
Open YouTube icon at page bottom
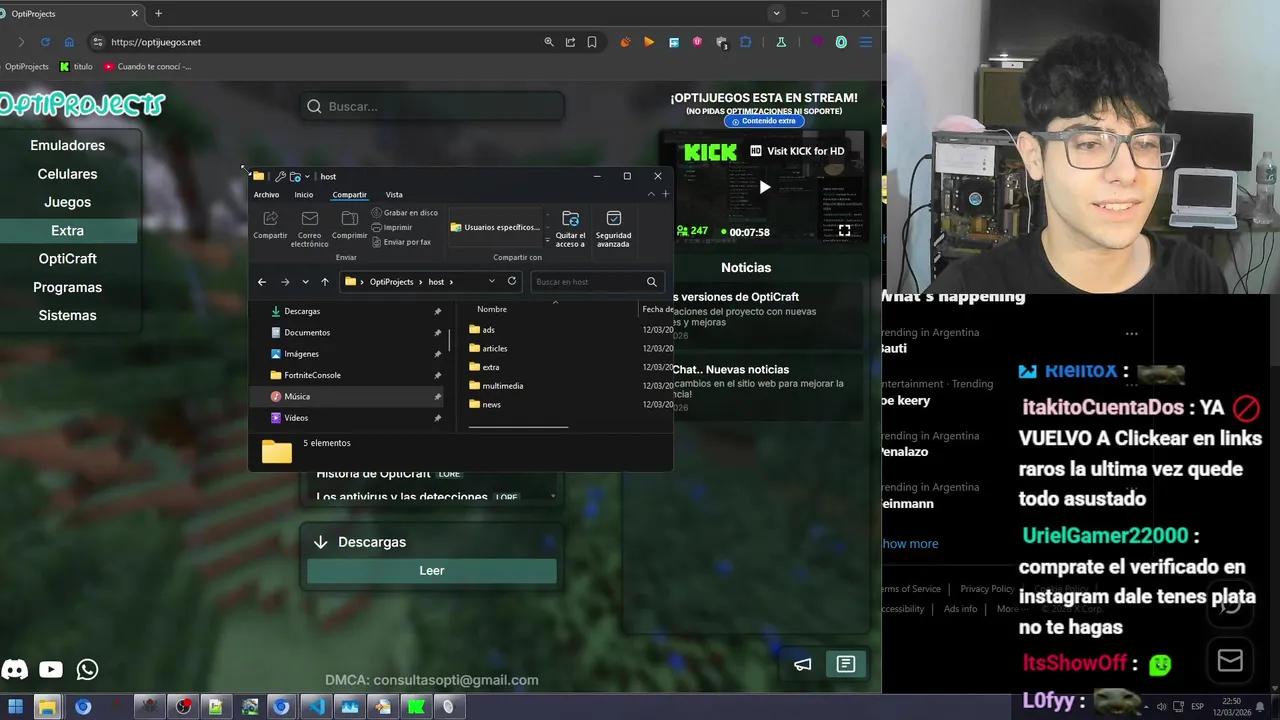[x=51, y=670]
